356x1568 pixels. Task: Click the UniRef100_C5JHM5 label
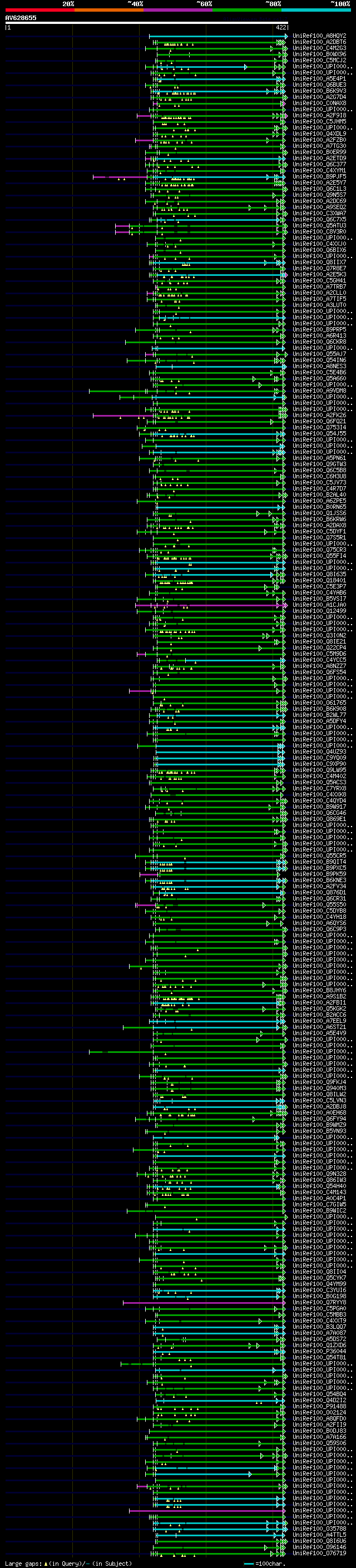pyautogui.click(x=319, y=121)
